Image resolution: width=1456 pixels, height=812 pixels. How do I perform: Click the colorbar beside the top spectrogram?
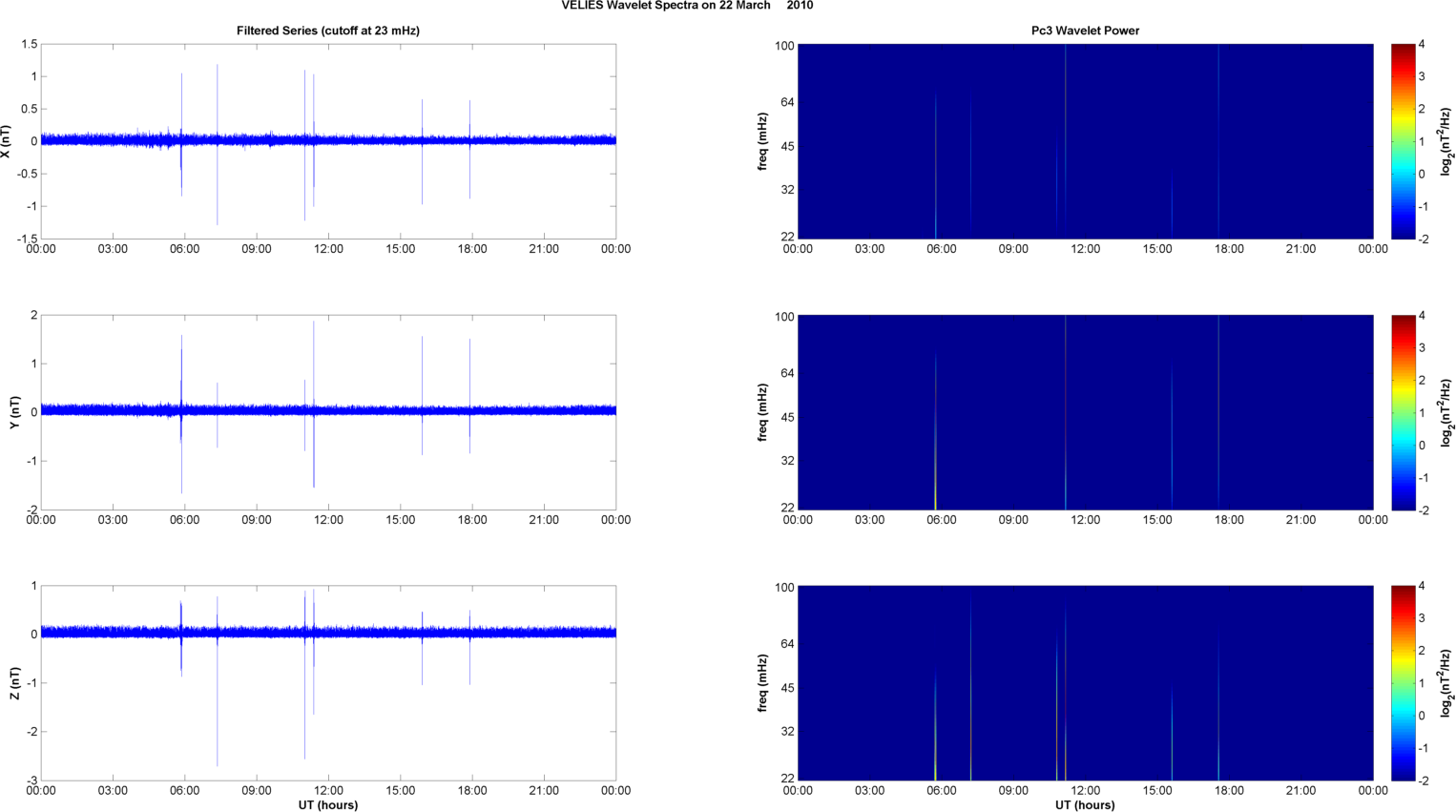[x=1403, y=141]
